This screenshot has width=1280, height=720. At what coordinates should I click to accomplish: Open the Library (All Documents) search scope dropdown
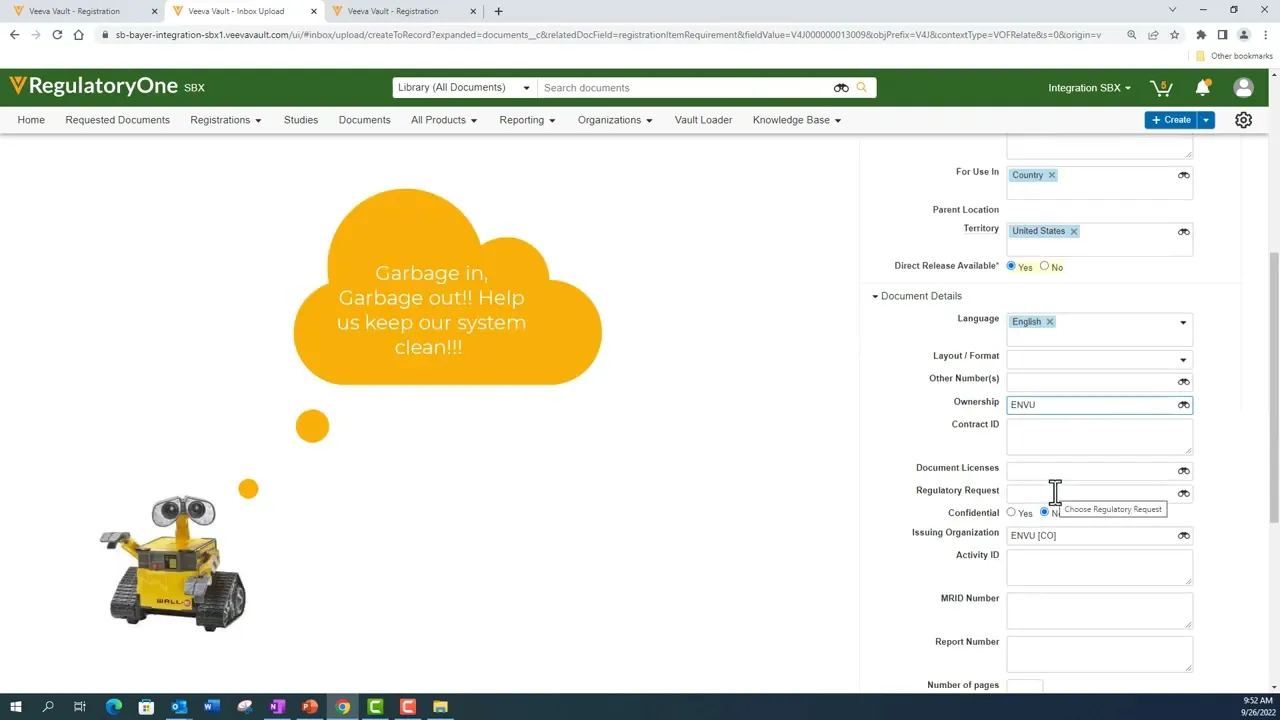point(463,88)
